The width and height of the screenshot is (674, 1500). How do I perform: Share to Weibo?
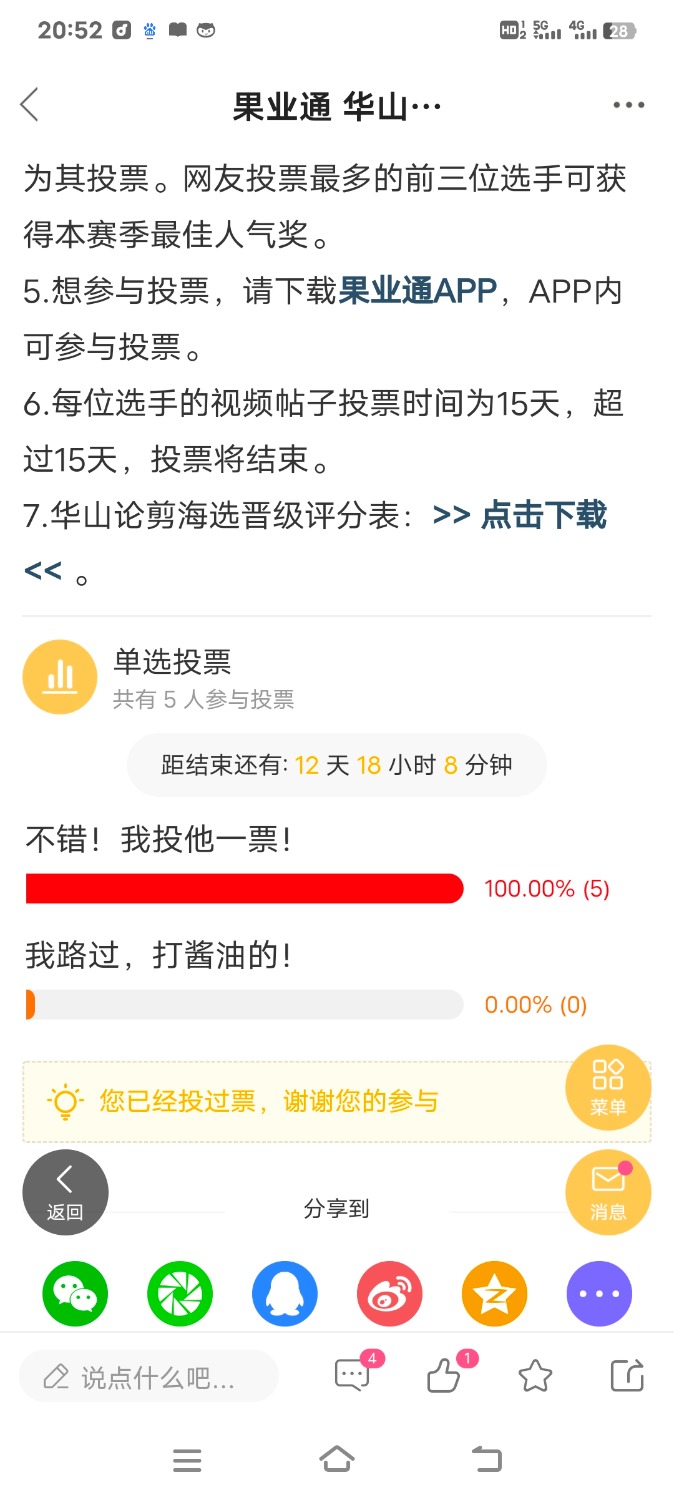tap(390, 1294)
